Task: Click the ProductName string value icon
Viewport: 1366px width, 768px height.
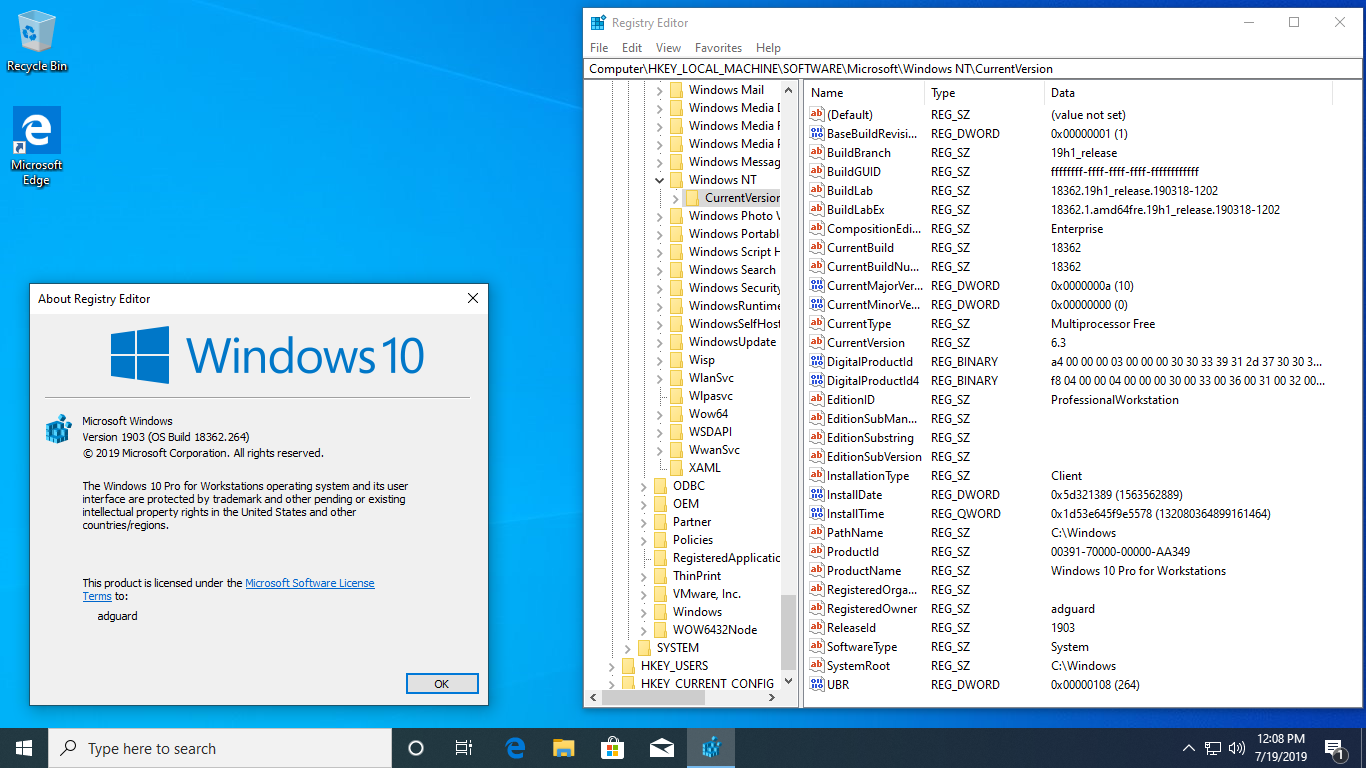Action: point(816,571)
